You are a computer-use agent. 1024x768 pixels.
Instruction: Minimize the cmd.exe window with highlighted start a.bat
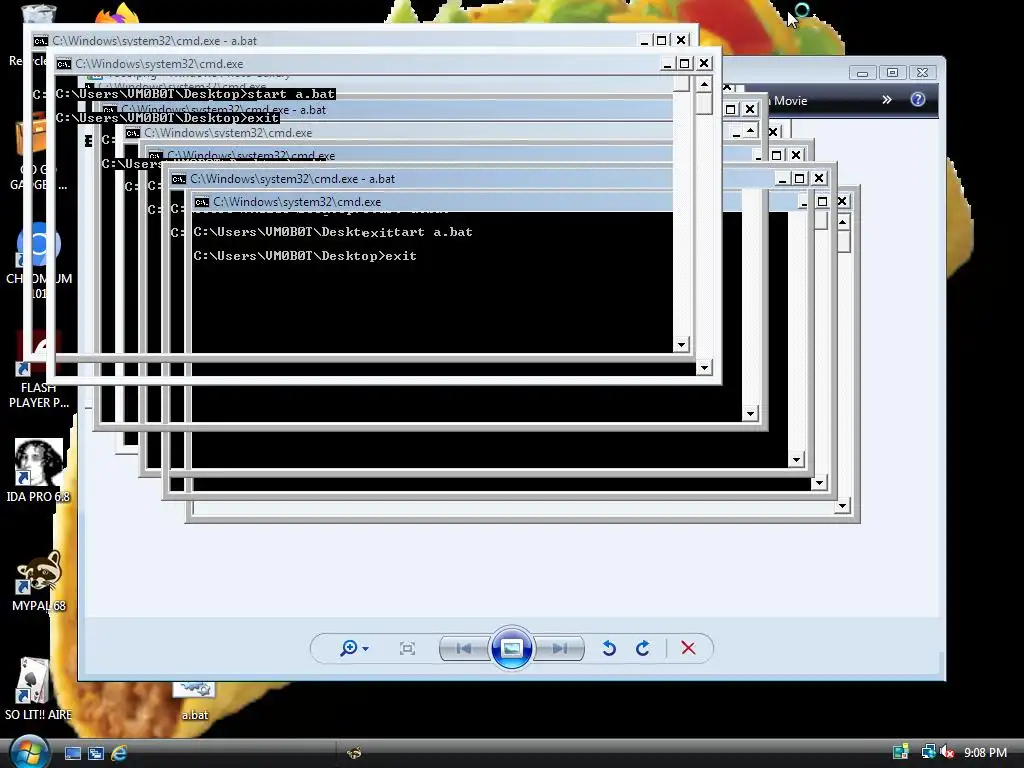tap(667, 63)
